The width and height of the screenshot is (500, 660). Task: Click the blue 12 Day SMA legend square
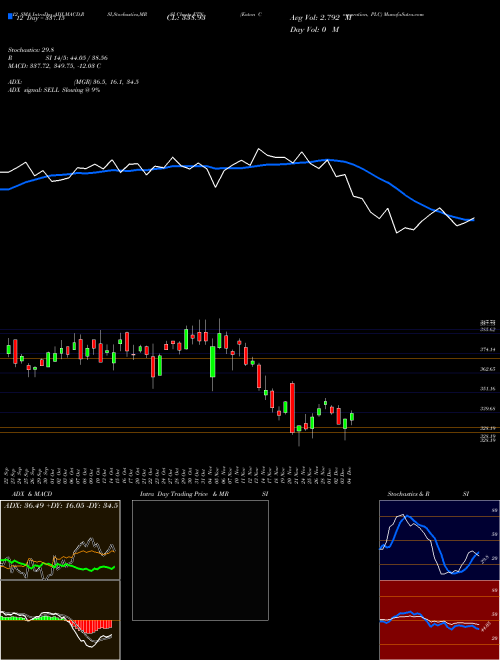coord(11,17)
